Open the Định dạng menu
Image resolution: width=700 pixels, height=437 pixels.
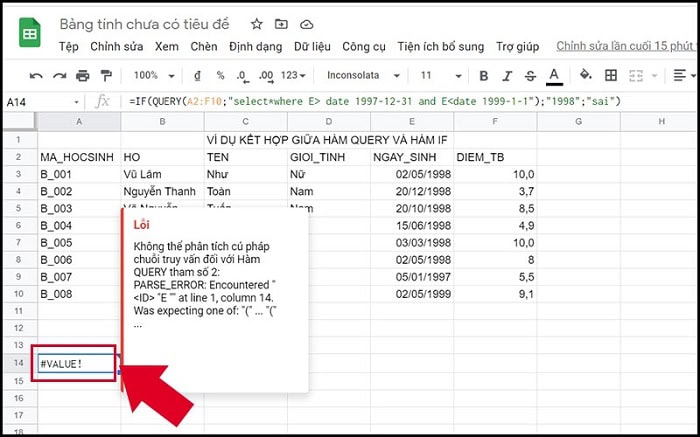pyautogui.click(x=255, y=47)
